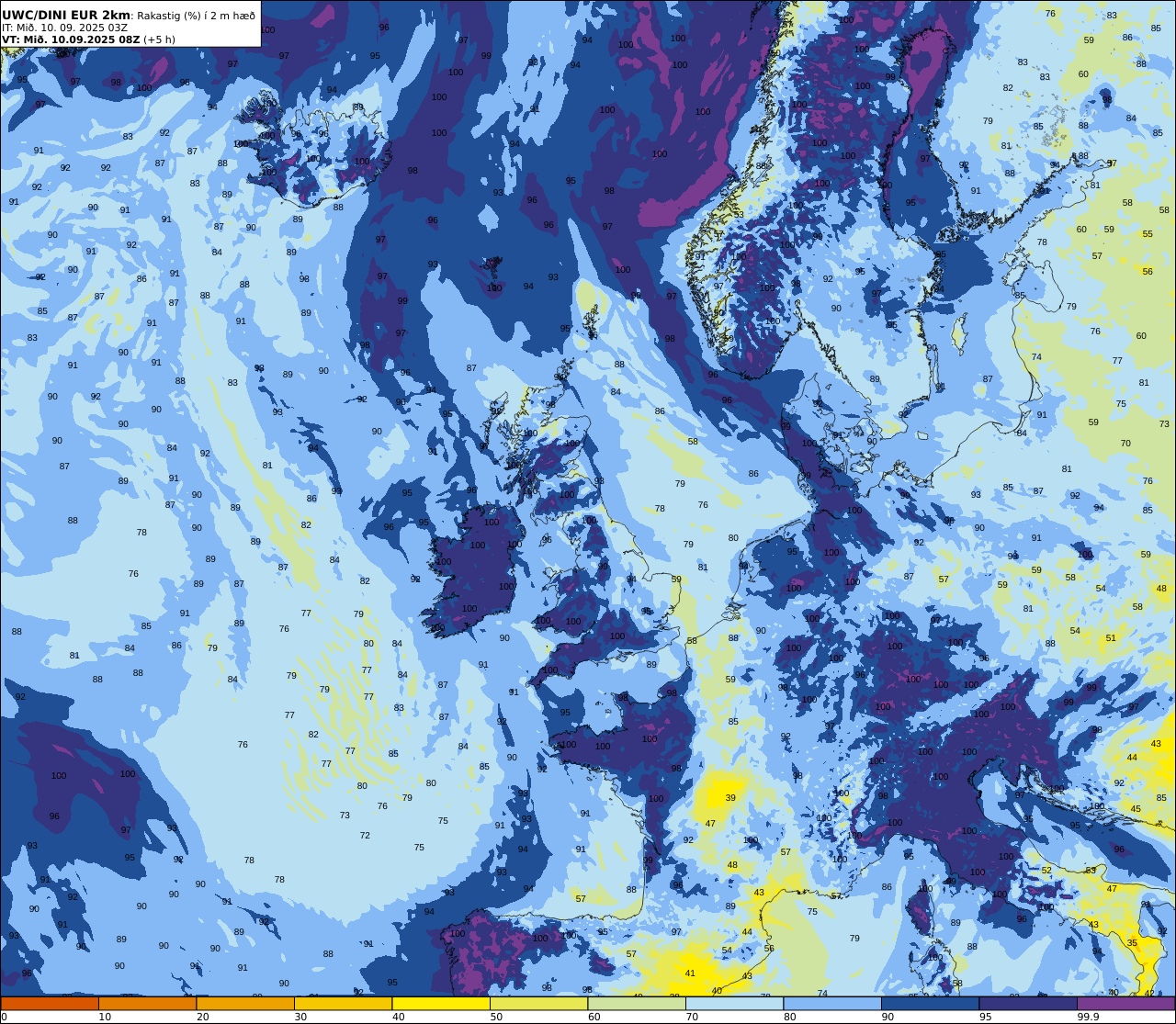Click the legend tick label 10

click(x=105, y=1017)
